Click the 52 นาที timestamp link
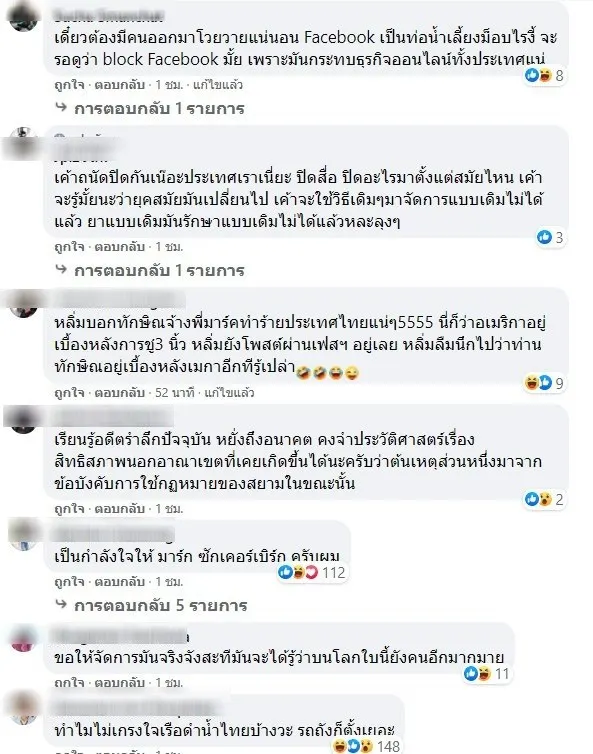Image resolution: width=593 pixels, height=754 pixels. click(174, 393)
